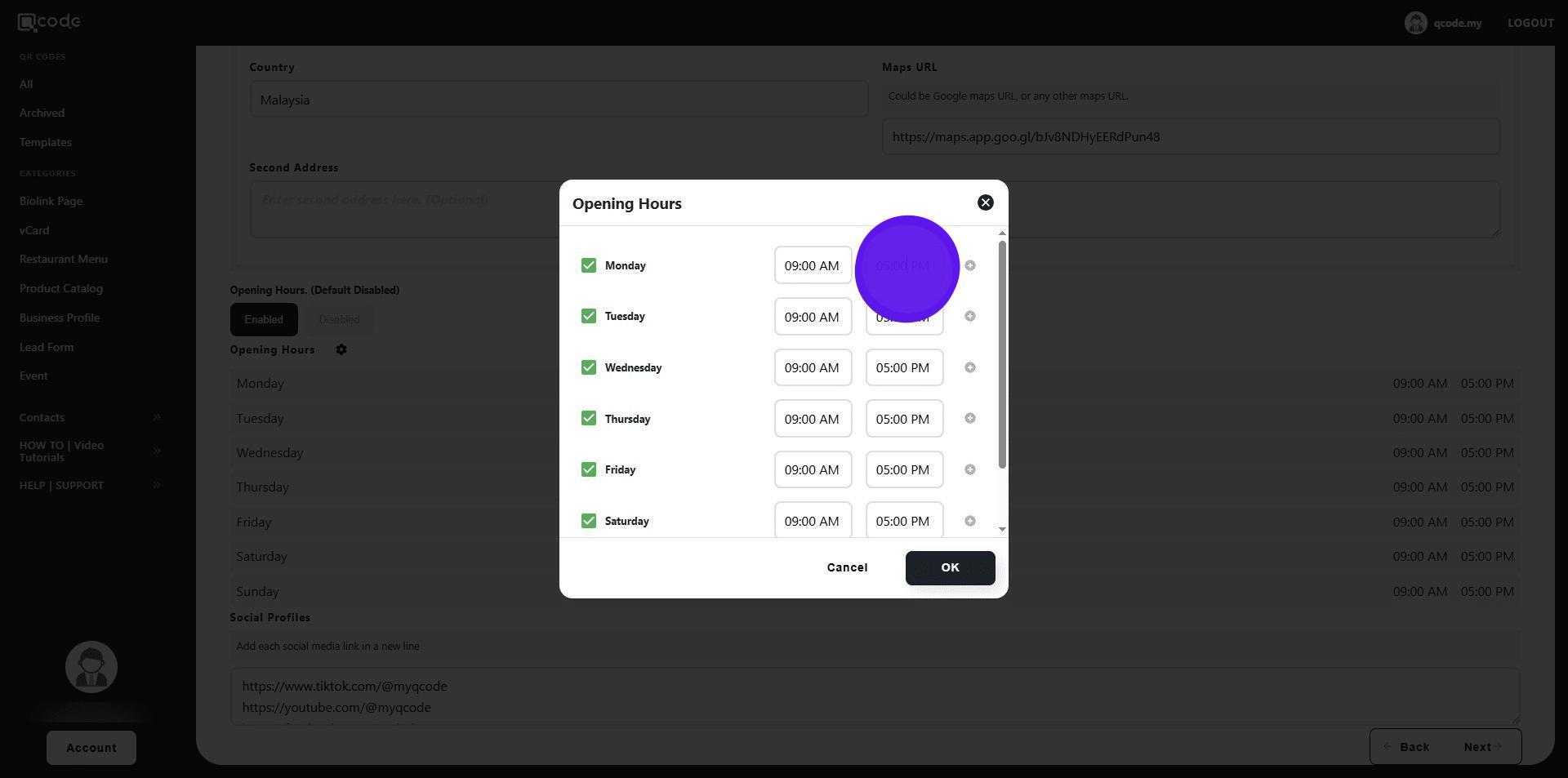1568x778 pixels.
Task: Add time slot for Friday
Action: pyautogui.click(x=970, y=469)
